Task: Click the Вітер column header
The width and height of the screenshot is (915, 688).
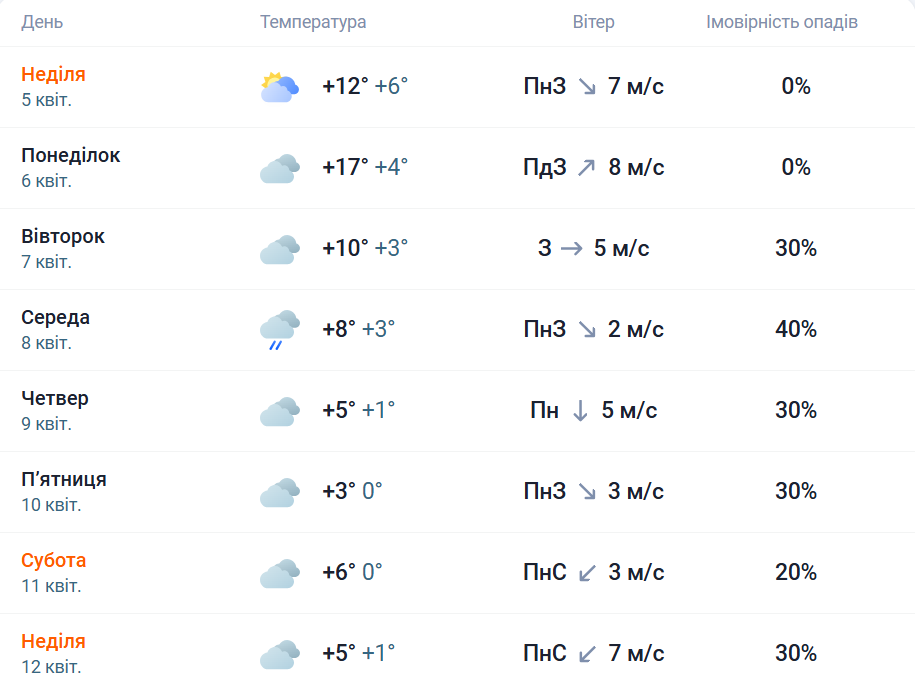Action: (x=594, y=22)
